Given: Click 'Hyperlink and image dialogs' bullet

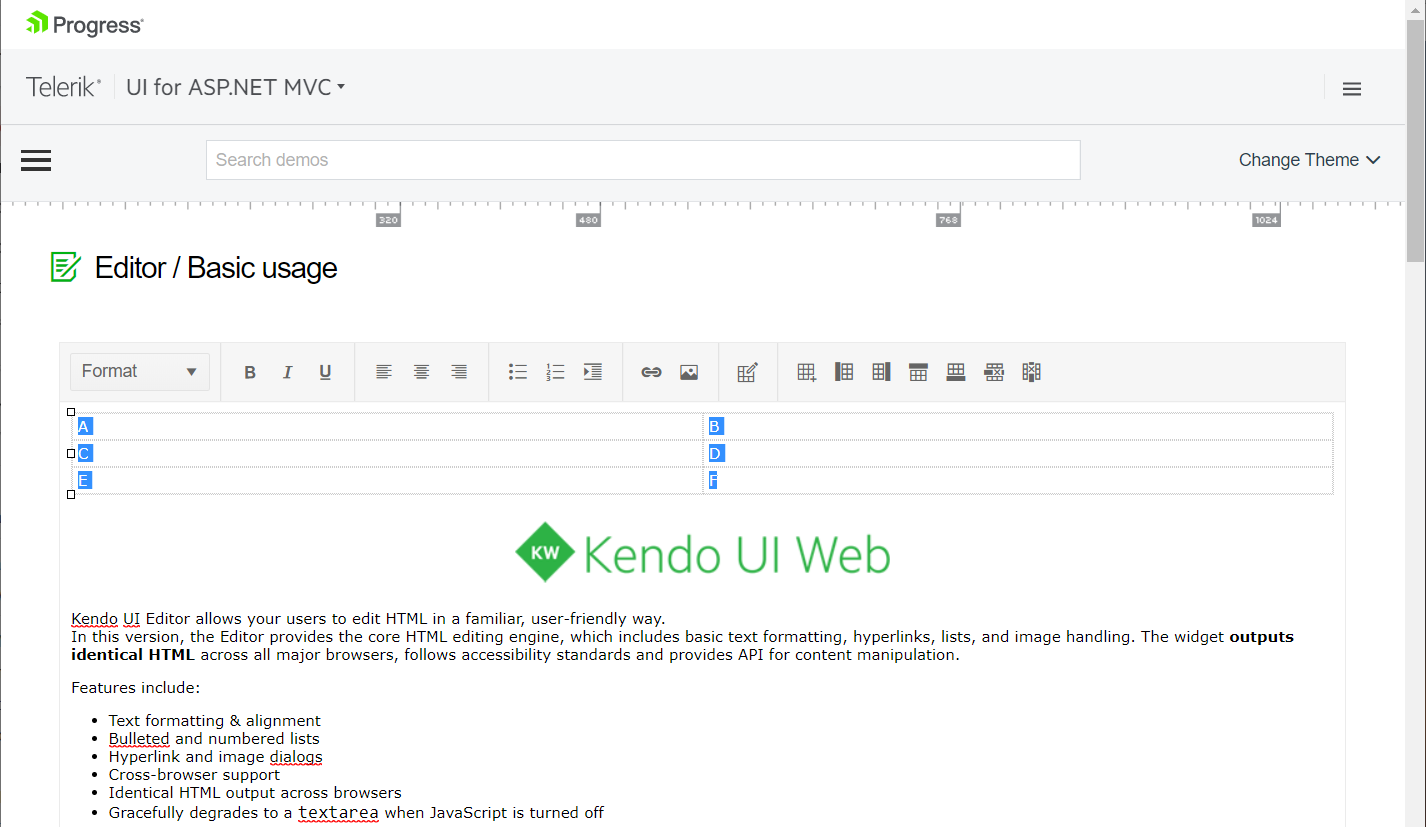Looking at the screenshot, I should tap(215, 757).
